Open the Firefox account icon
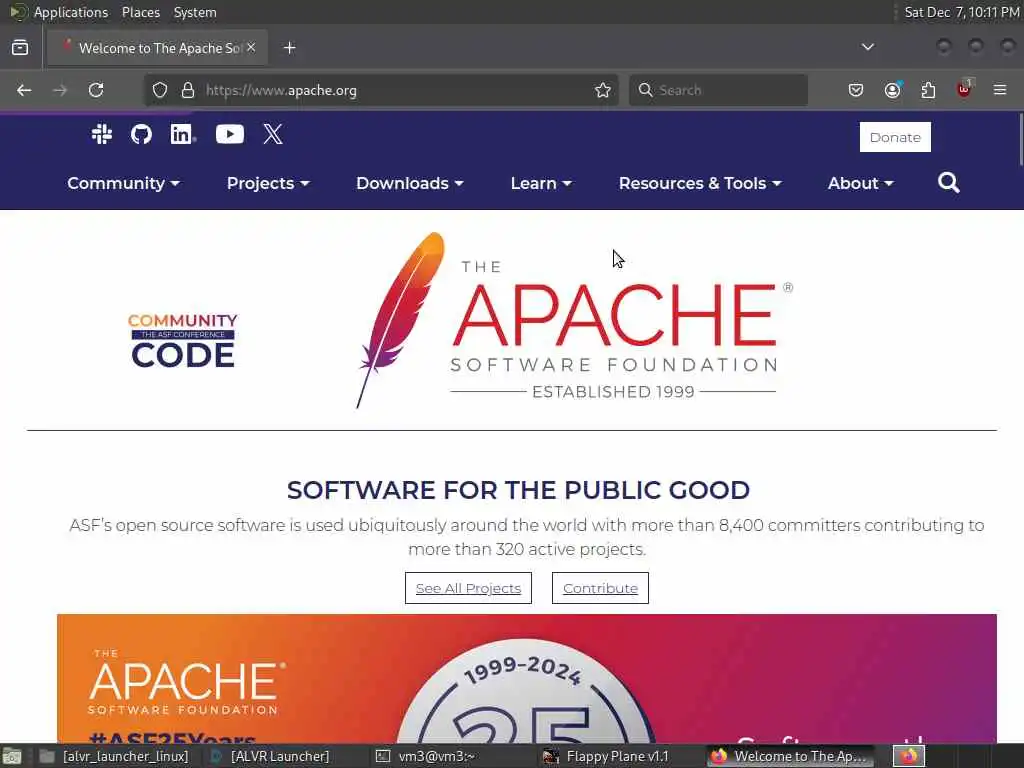The image size is (1024, 768). tap(892, 90)
